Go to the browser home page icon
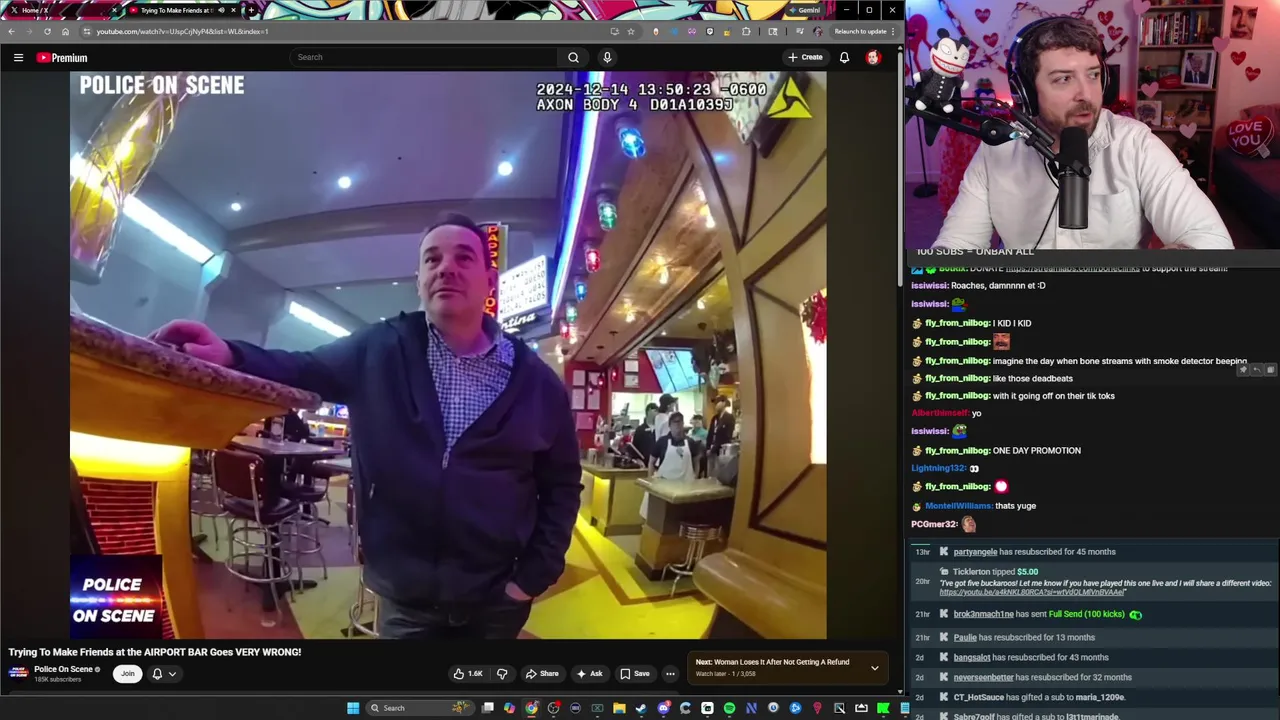 pyautogui.click(x=65, y=31)
